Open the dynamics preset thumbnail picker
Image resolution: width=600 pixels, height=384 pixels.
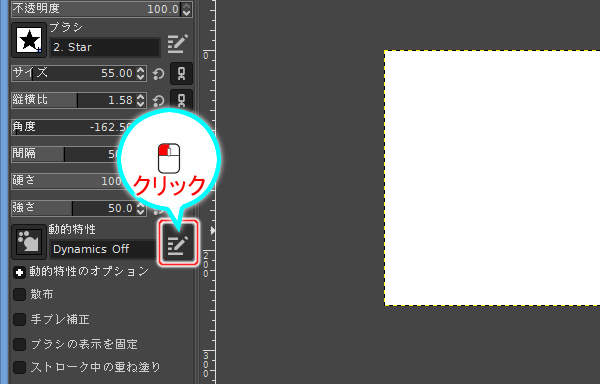click(x=29, y=241)
